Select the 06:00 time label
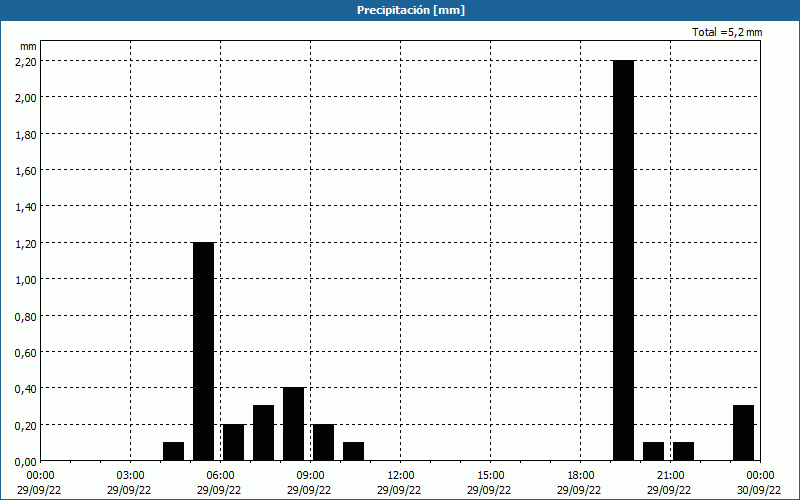This screenshot has height=500, width=800. (220, 476)
